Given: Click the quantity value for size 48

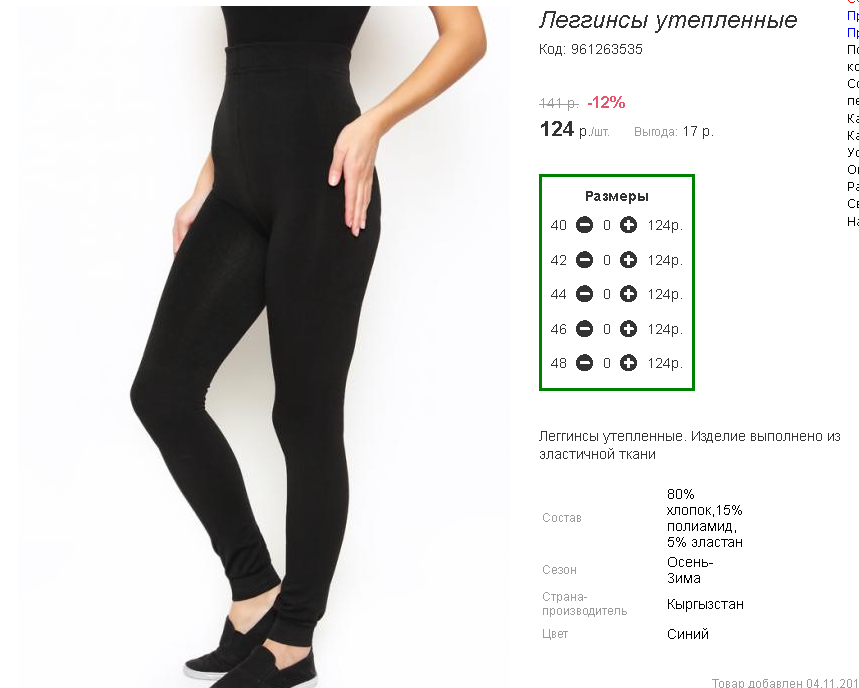Looking at the screenshot, I should coord(606,363).
